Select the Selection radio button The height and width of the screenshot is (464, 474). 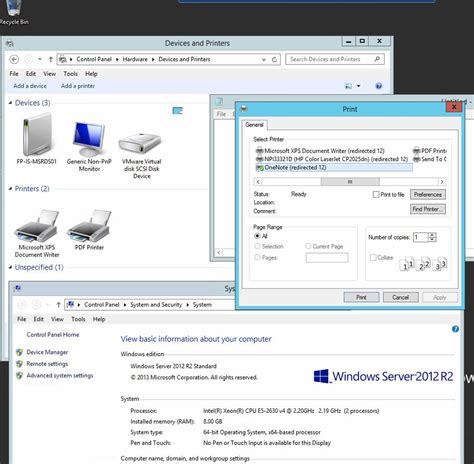(257, 246)
